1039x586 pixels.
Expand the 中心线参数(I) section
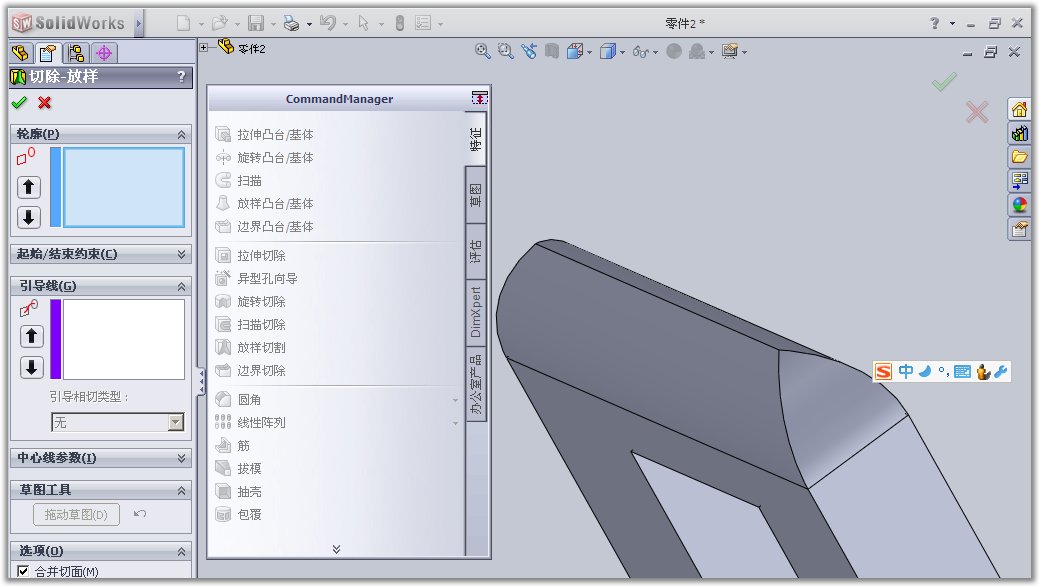coord(182,458)
